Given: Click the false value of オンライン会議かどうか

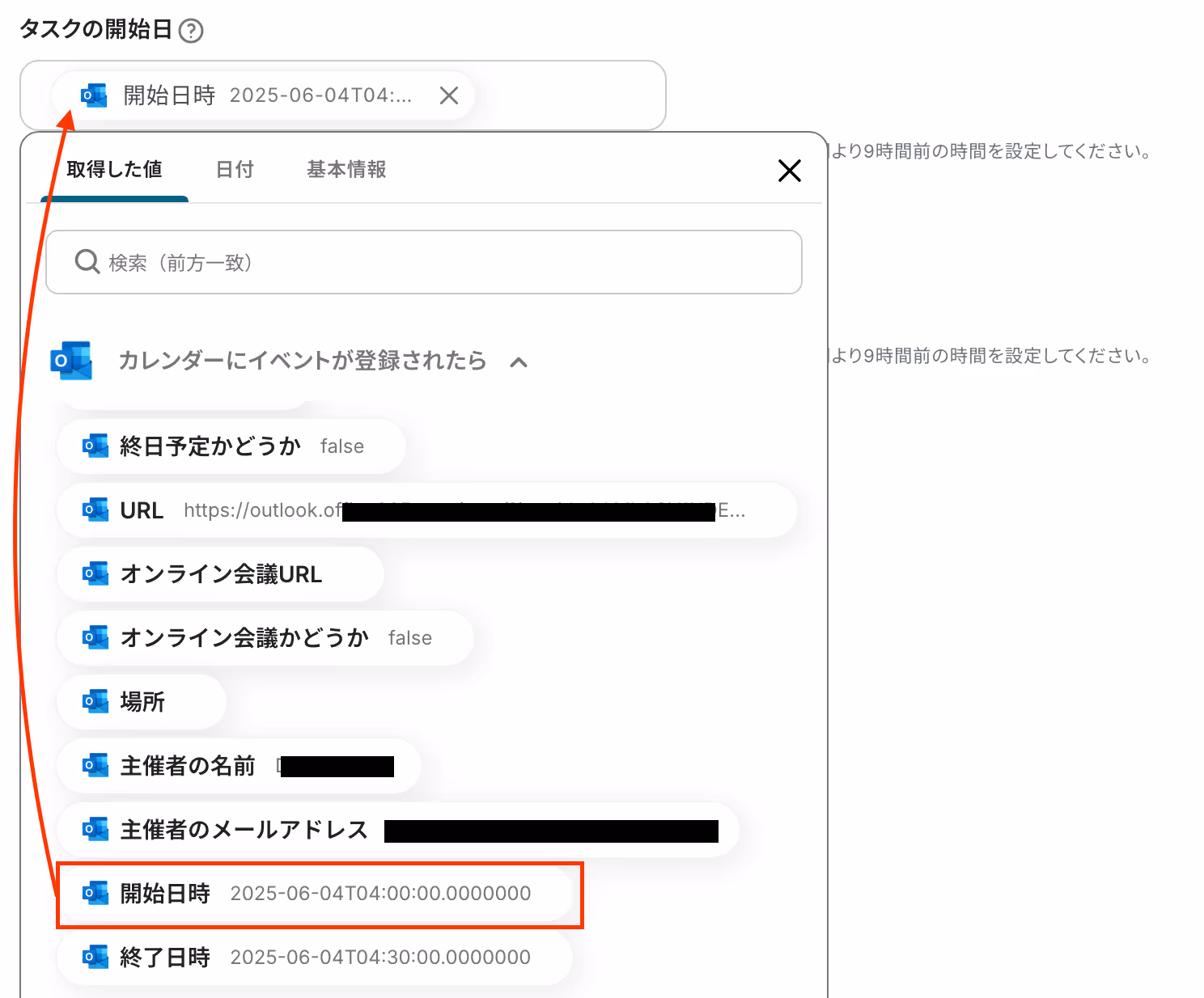Looking at the screenshot, I should pyautogui.click(x=410, y=638).
